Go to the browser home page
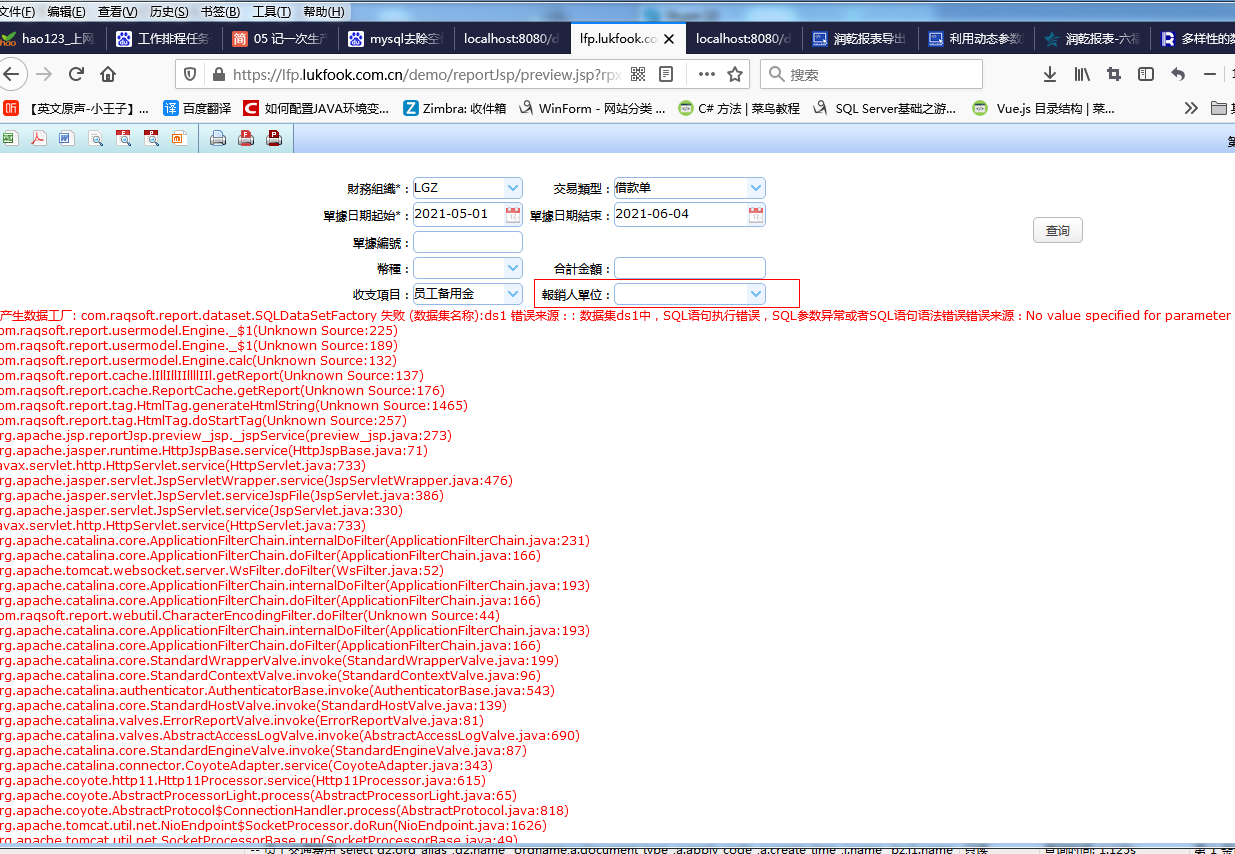 pos(108,74)
